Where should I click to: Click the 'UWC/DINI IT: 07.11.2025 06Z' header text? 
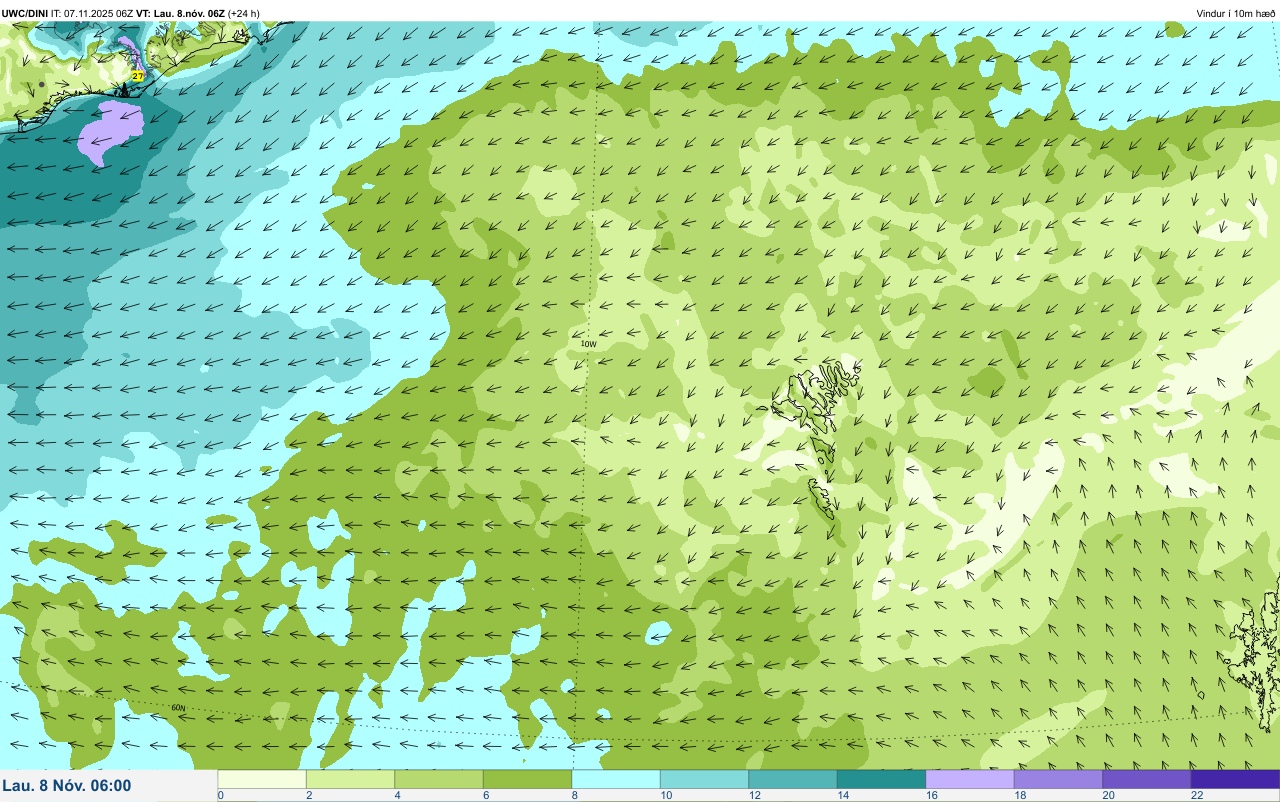(68, 13)
